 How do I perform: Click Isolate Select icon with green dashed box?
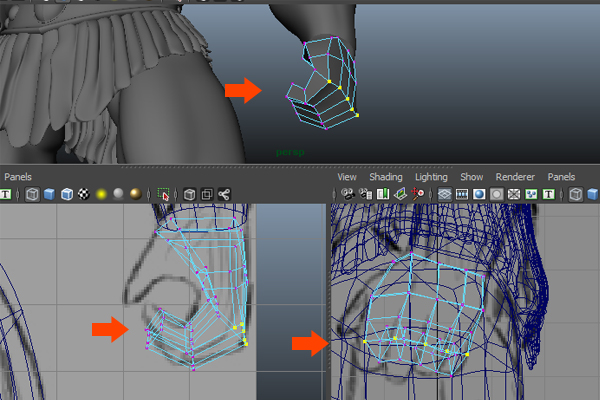(x=163, y=194)
